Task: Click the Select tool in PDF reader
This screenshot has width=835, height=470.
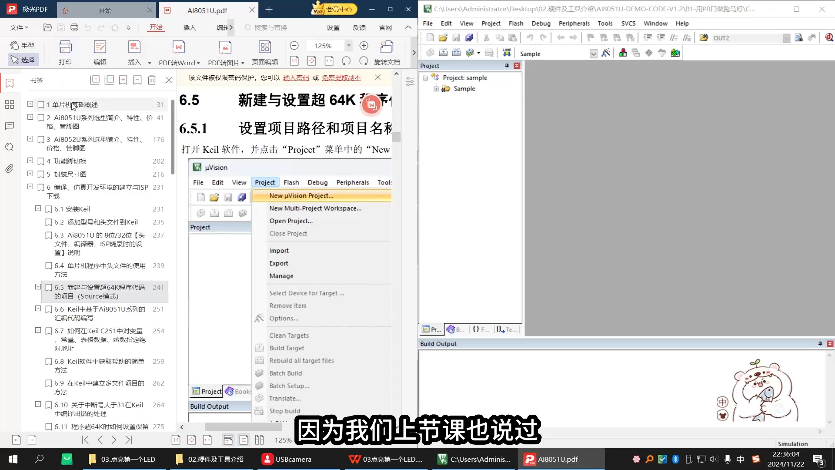Action: click(x=23, y=60)
